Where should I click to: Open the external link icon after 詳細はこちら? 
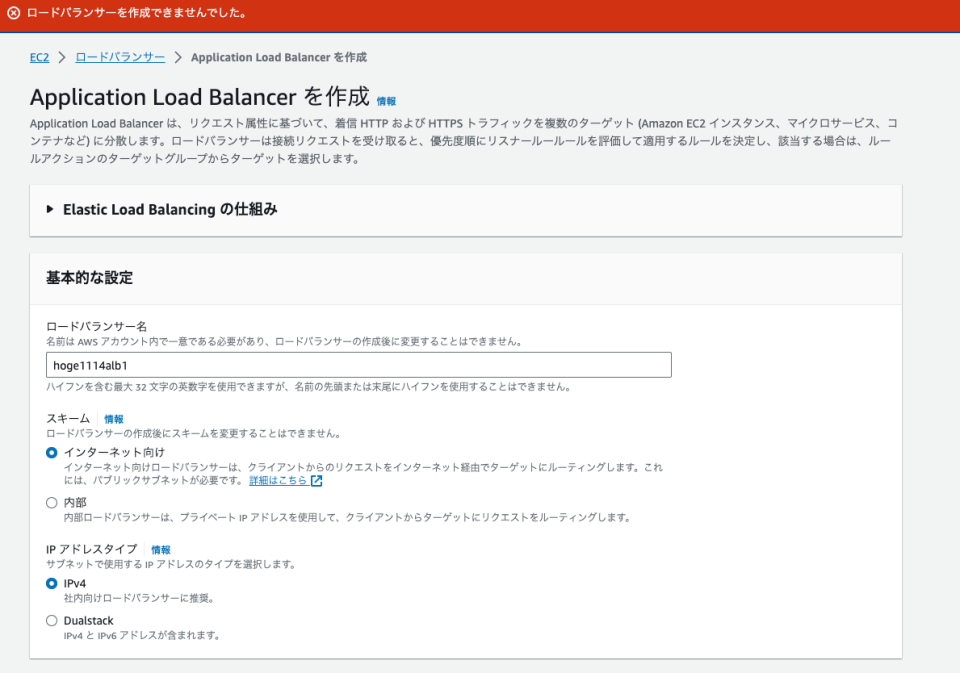(x=317, y=481)
